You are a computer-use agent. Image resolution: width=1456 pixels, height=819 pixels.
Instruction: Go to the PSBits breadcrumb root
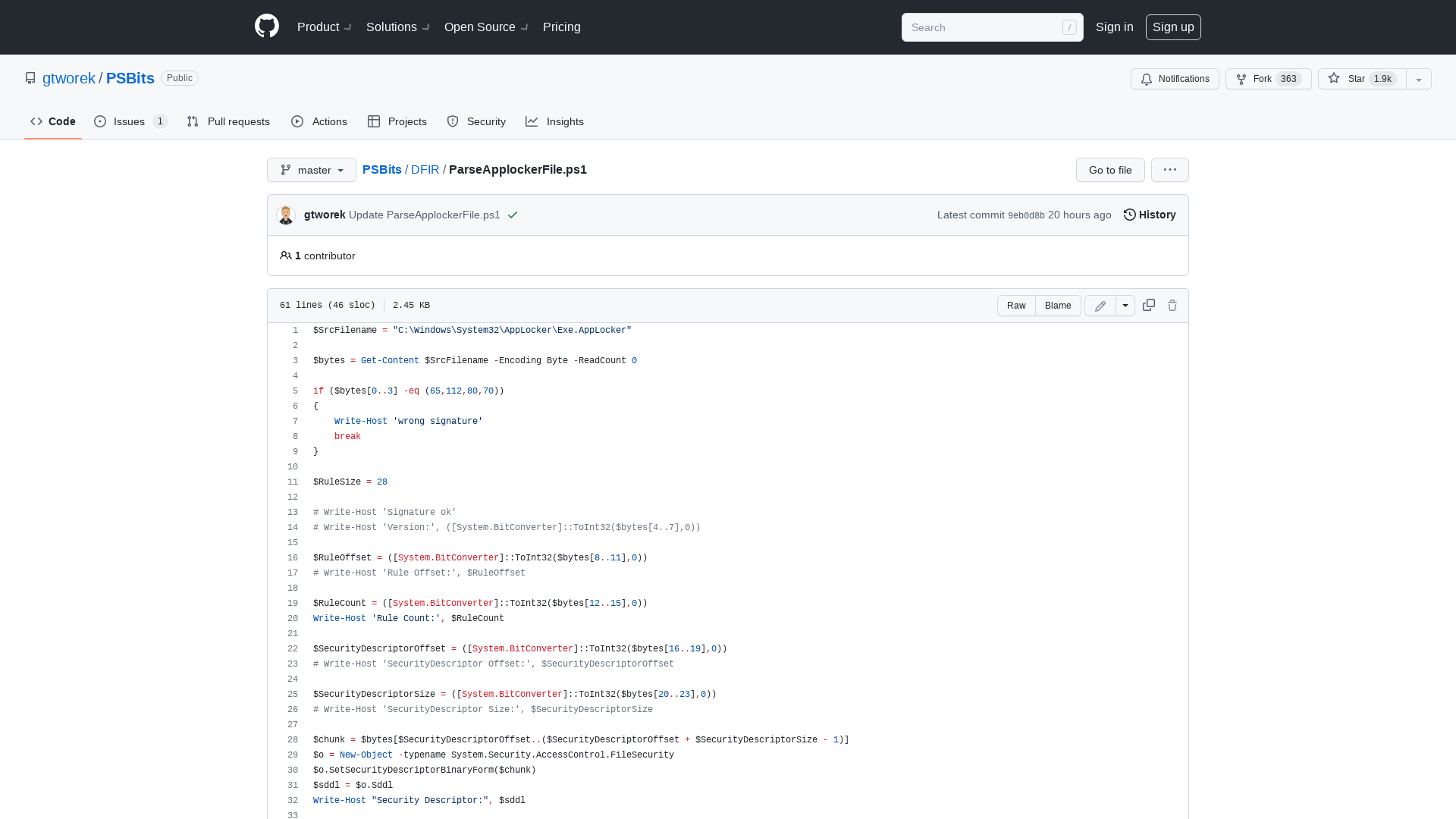(382, 169)
